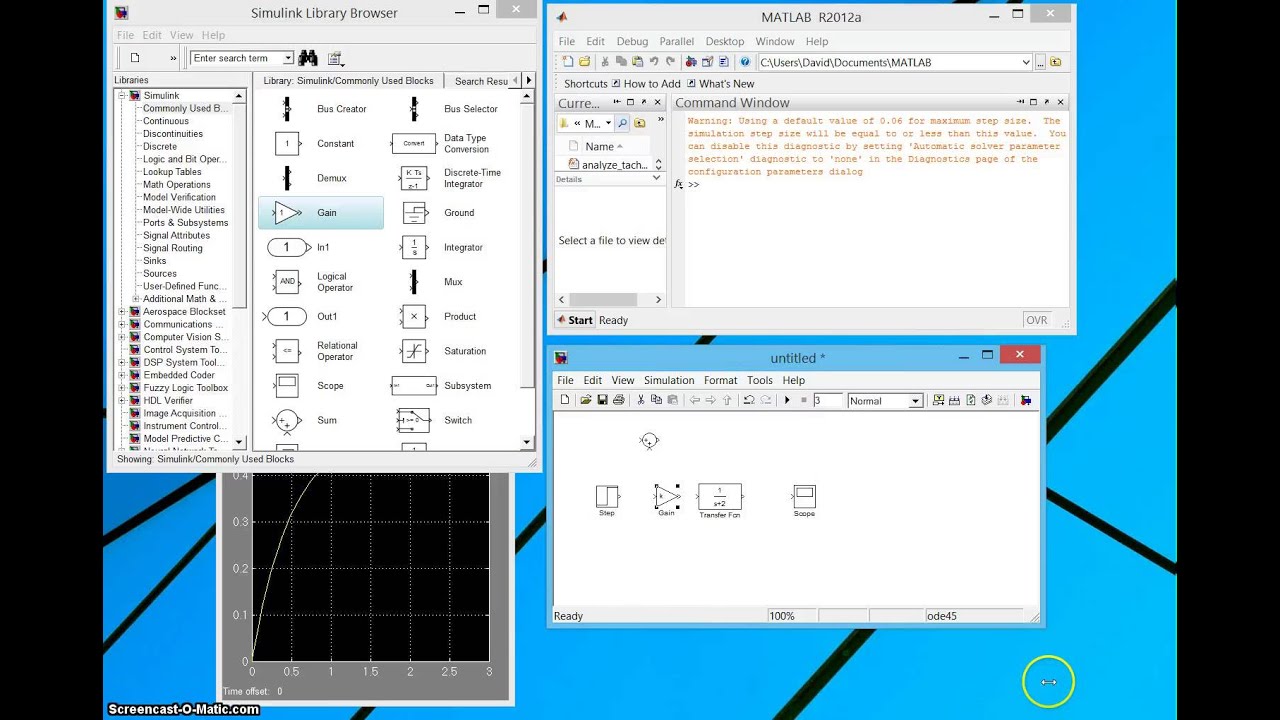The width and height of the screenshot is (1280, 720).
Task: Select analyze_tach file in Current Folder
Action: [x=608, y=165]
